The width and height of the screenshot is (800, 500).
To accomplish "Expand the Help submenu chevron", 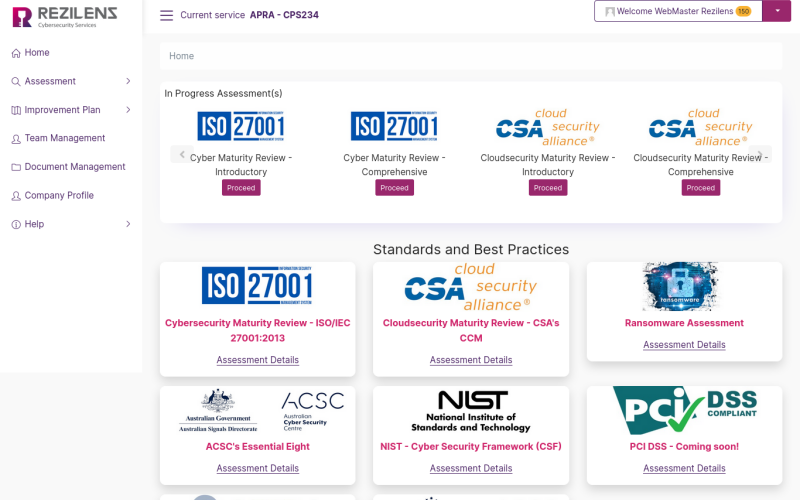I will coord(128,224).
